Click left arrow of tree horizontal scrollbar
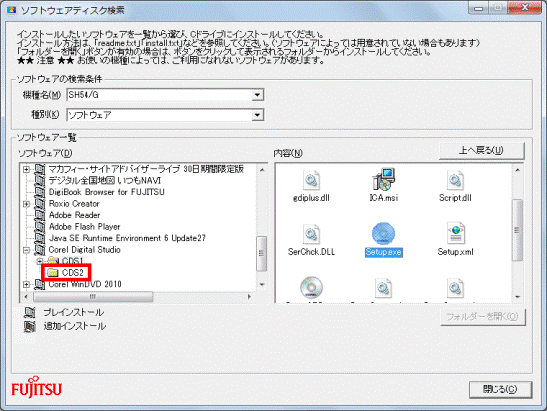This screenshot has width=547, height=411. (x=26, y=297)
